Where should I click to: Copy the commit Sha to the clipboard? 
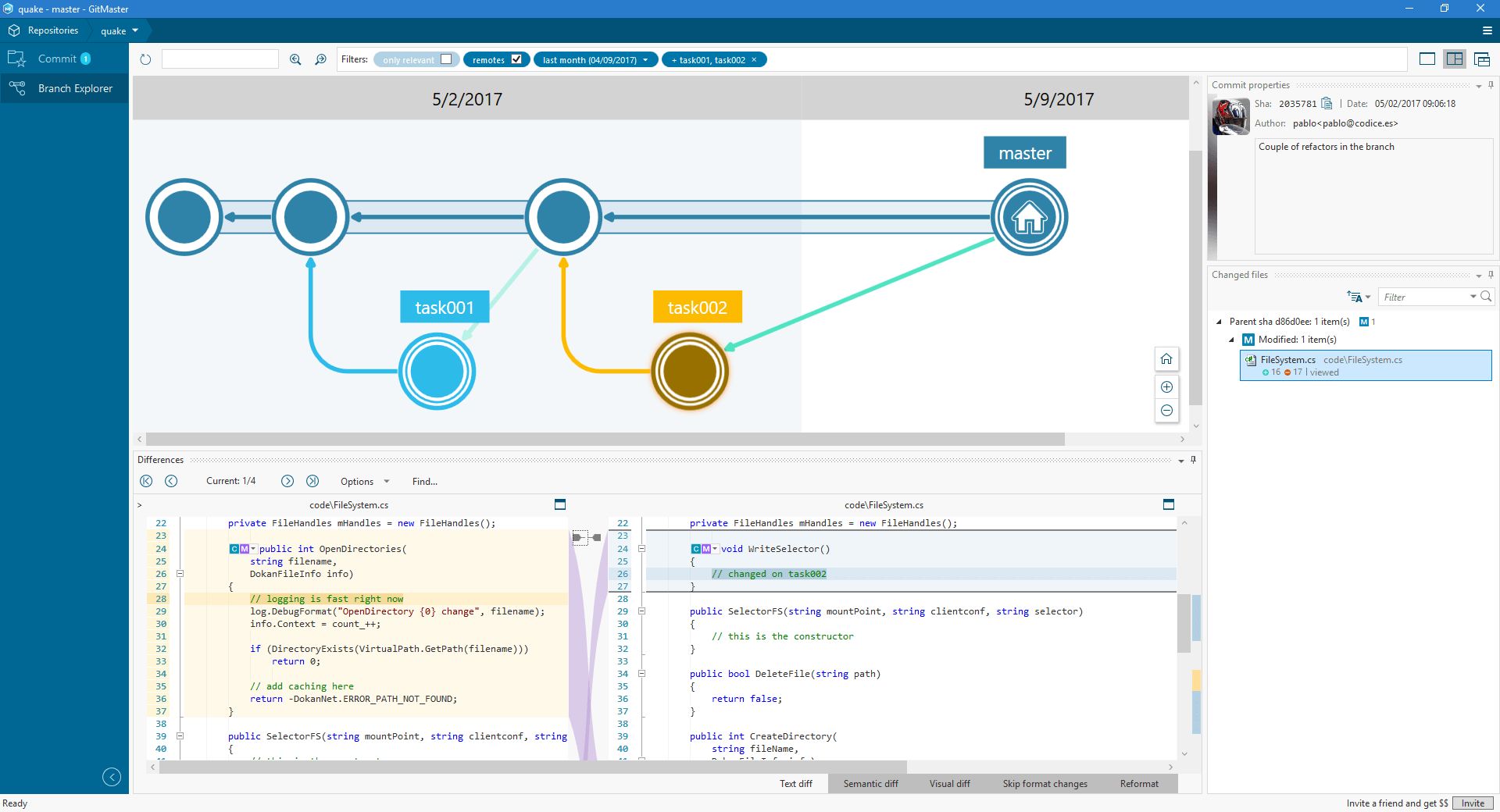tap(1327, 104)
